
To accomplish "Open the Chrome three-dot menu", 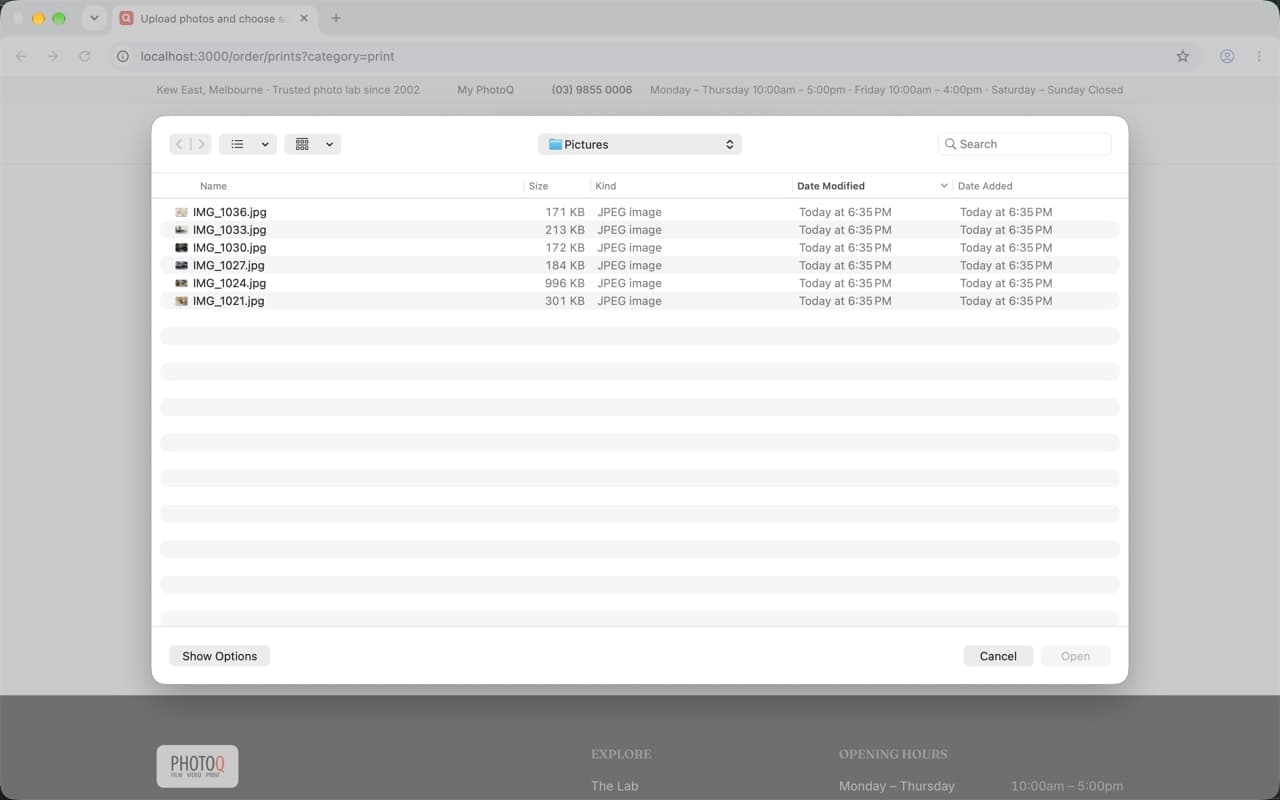I will point(1259,57).
